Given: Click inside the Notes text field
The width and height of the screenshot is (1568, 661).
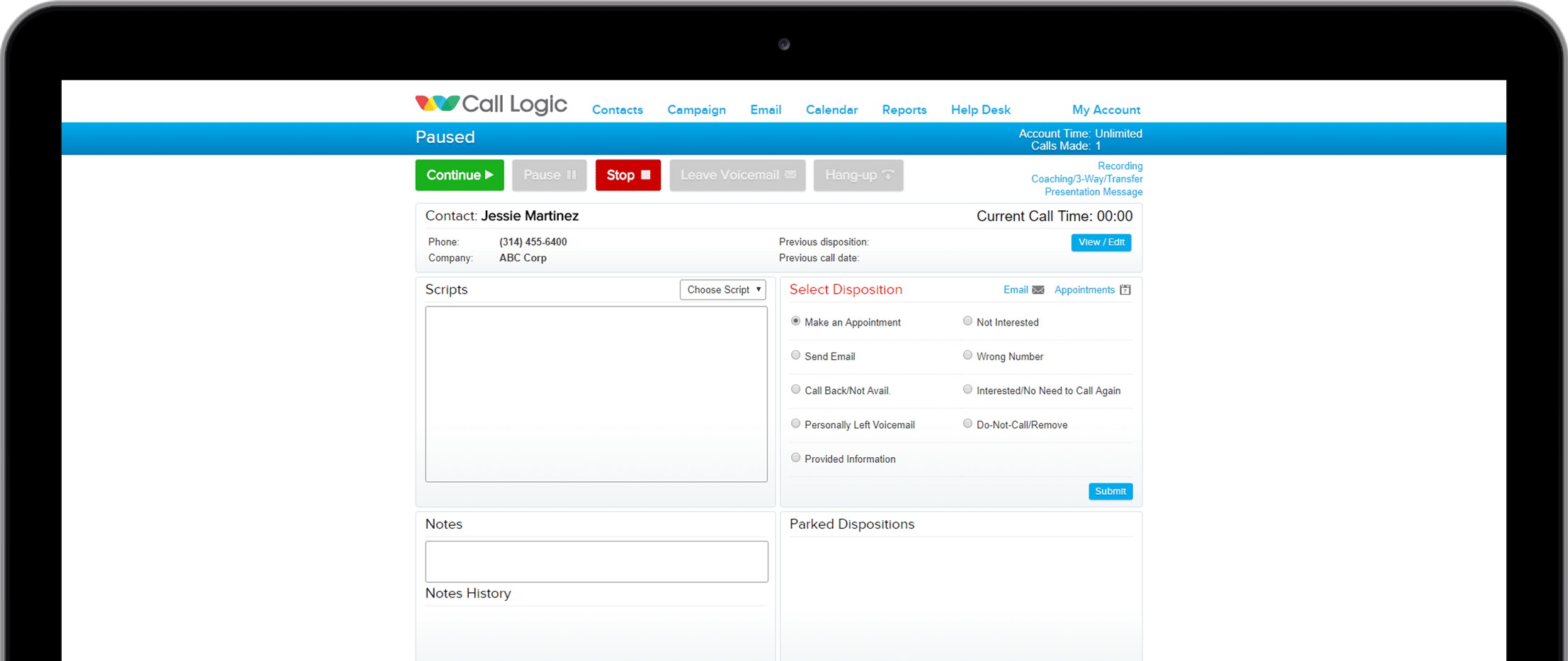Looking at the screenshot, I should (x=596, y=562).
